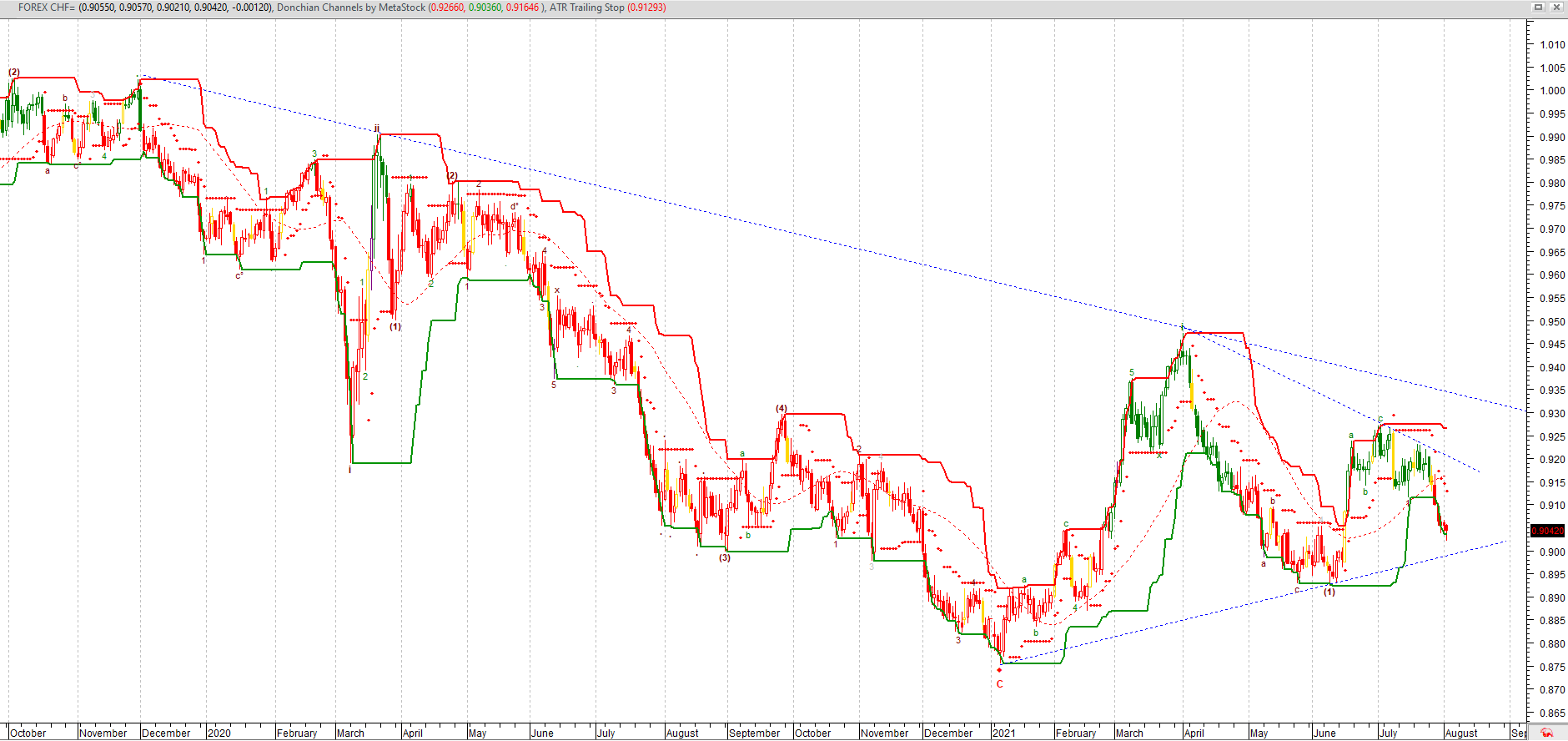Click the red Donchian value 0.92660
1568x741 pixels.
[x=447, y=8]
